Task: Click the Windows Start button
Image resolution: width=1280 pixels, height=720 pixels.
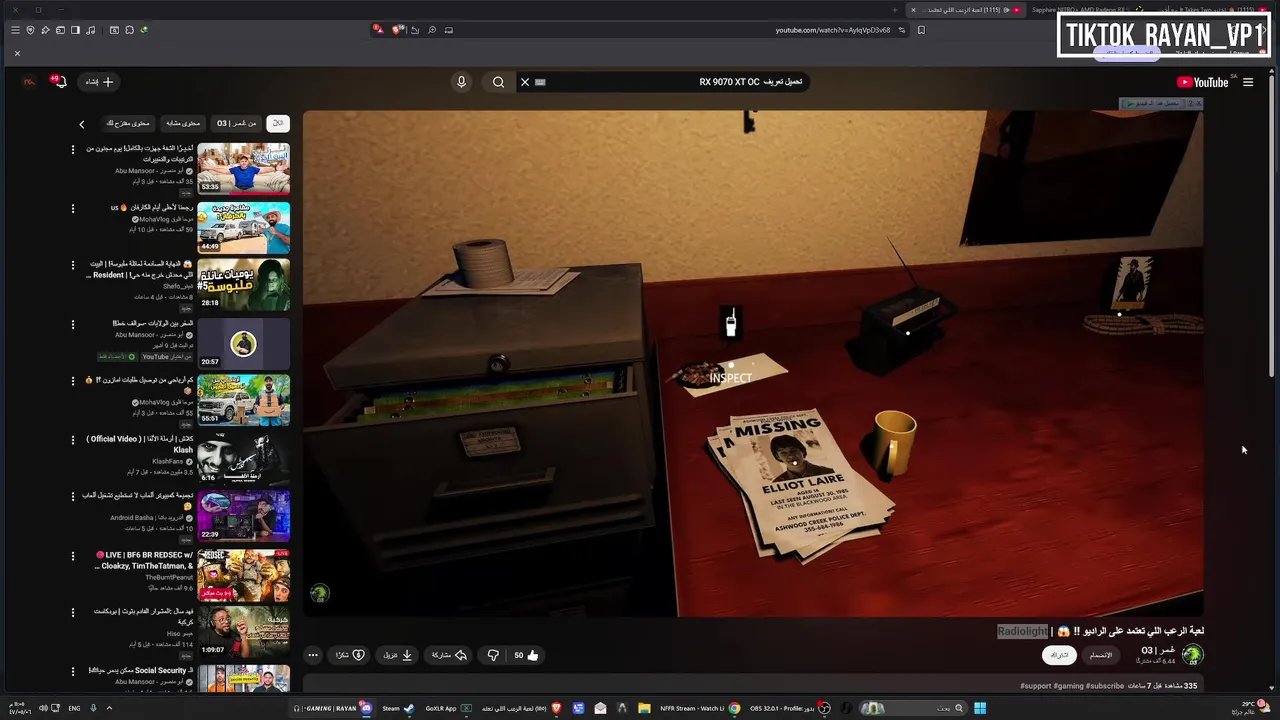Action: [980, 708]
